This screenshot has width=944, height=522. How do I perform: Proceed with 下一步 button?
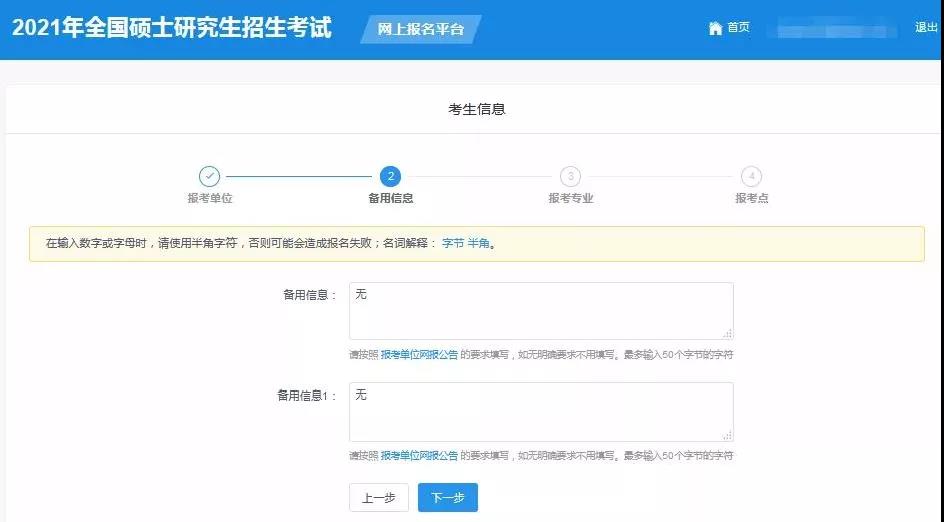[448, 498]
